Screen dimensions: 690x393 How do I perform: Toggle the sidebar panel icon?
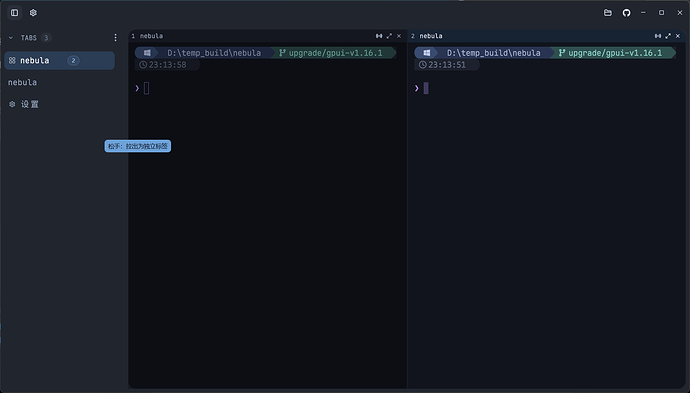15,13
